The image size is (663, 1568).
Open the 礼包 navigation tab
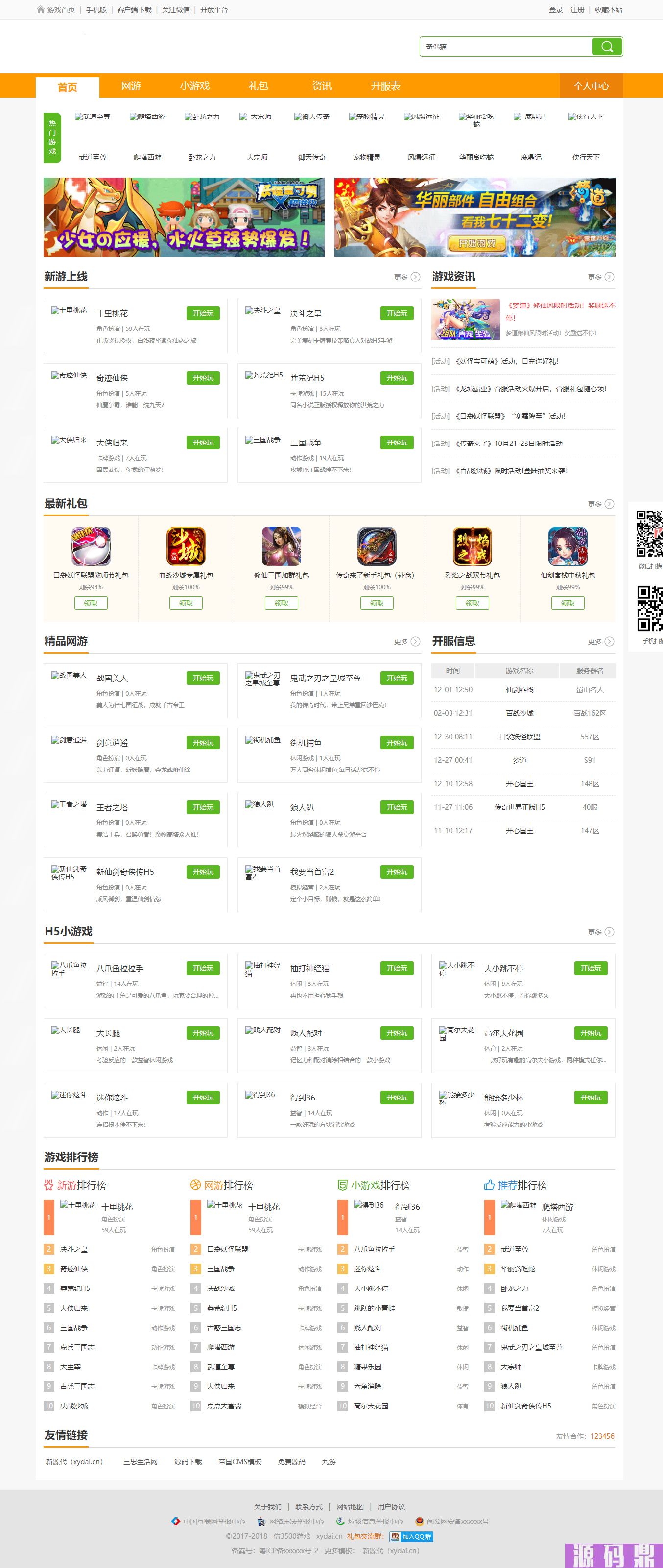tap(258, 86)
